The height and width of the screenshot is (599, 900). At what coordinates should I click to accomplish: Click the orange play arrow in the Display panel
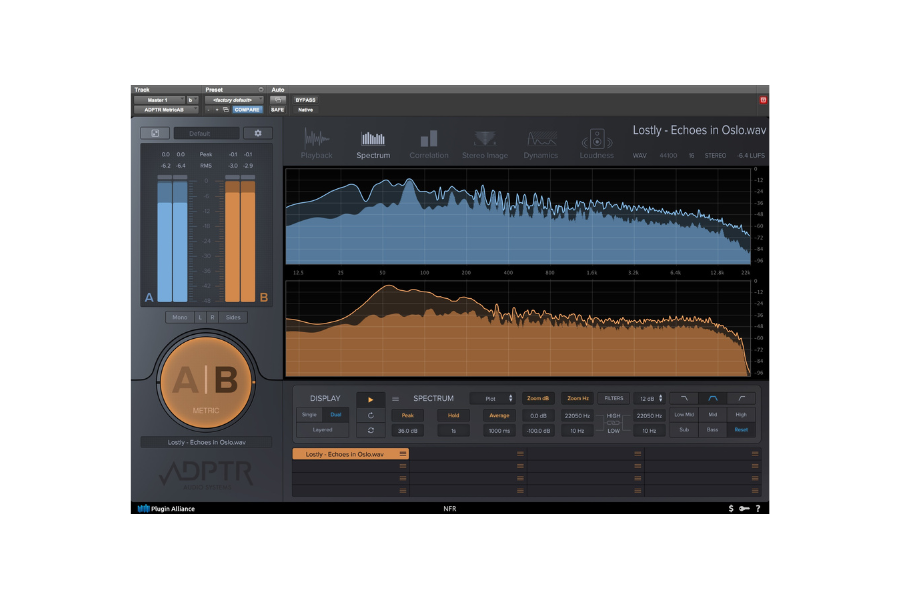371,399
